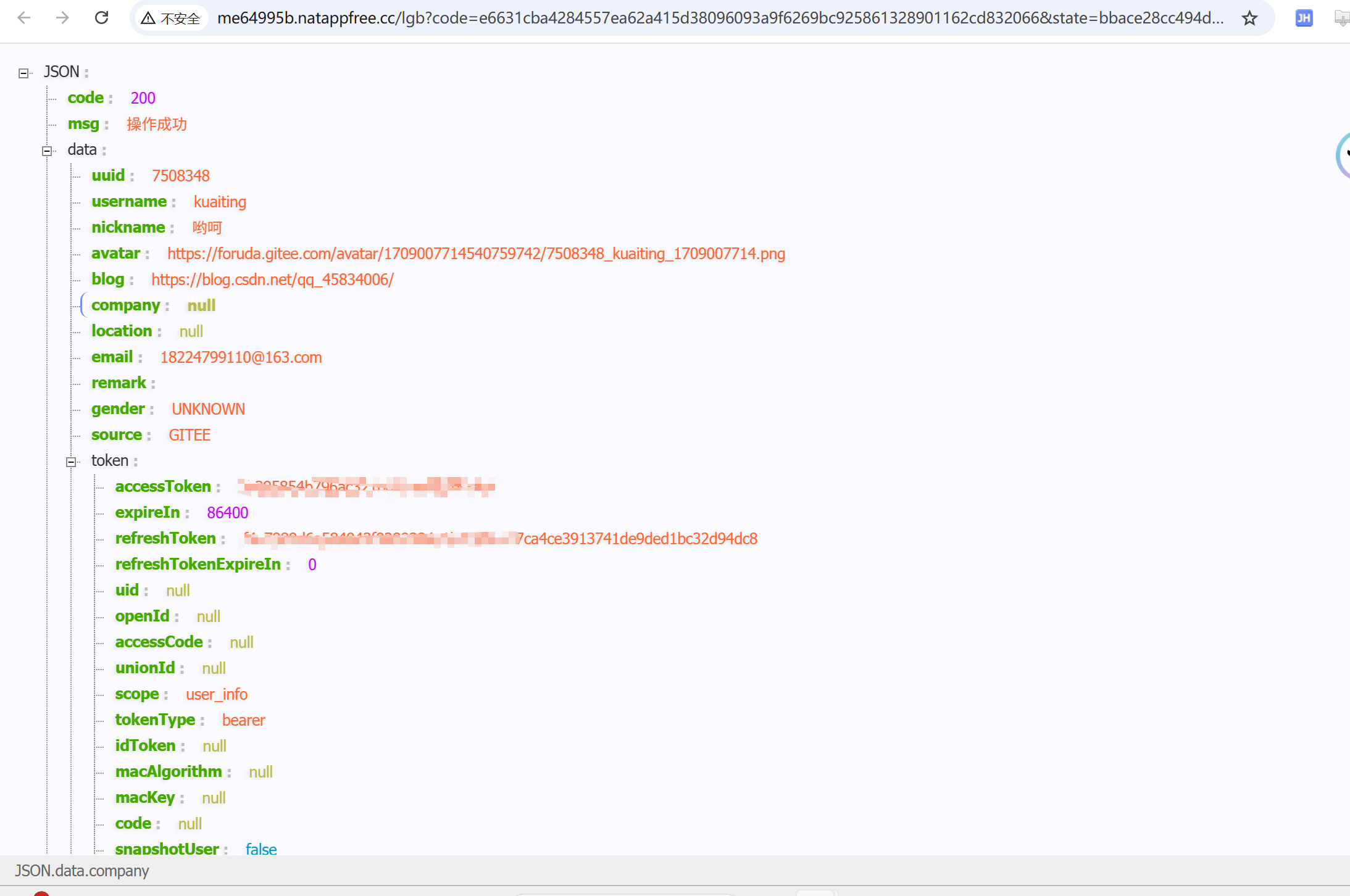Viewport: 1350px width, 896px height.
Task: Select the company key
Action: pyautogui.click(x=125, y=305)
